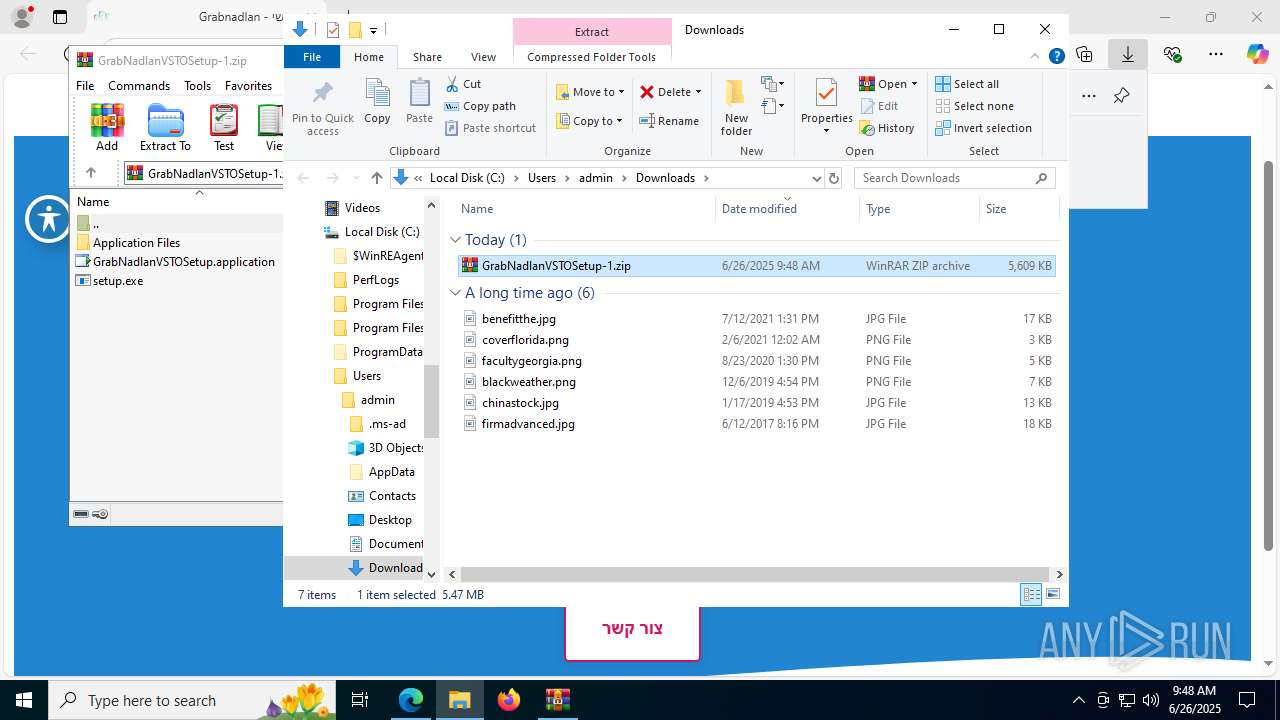Switch to the View tab
This screenshot has width=1280, height=720.
(x=483, y=57)
